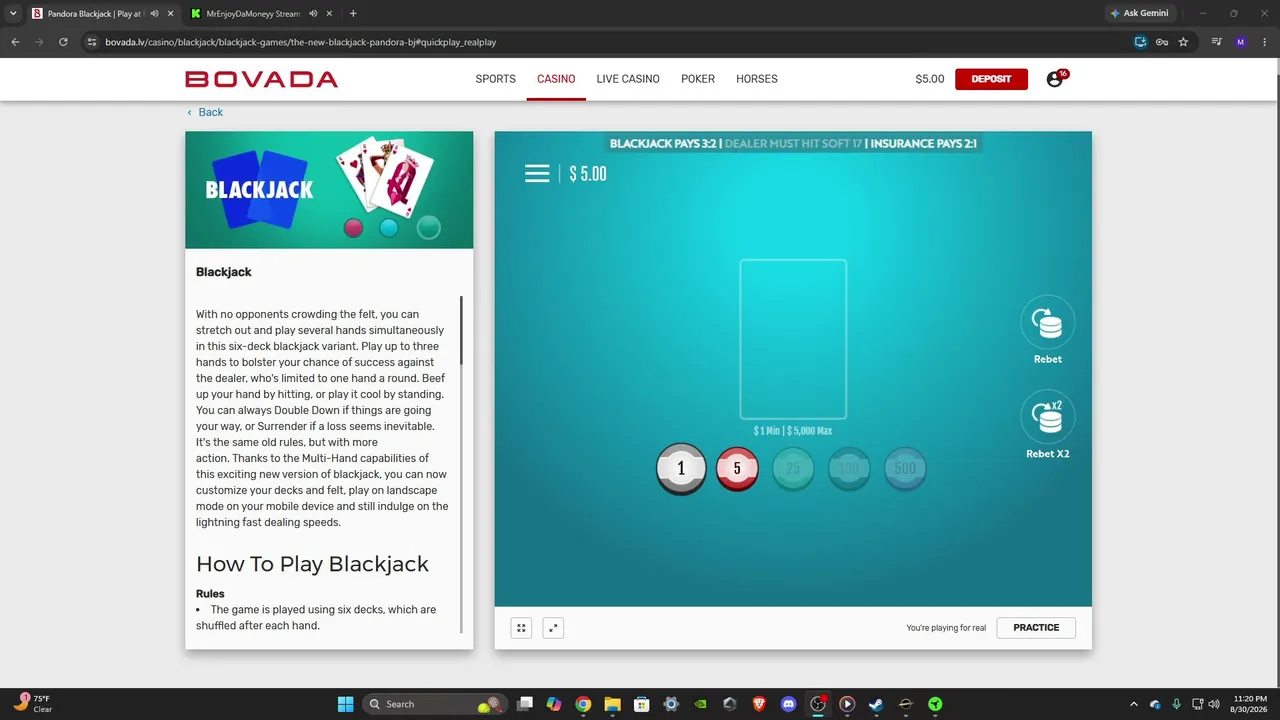This screenshot has height=720, width=1280.
Task: Launch Steam from the taskbar
Action: 876,704
